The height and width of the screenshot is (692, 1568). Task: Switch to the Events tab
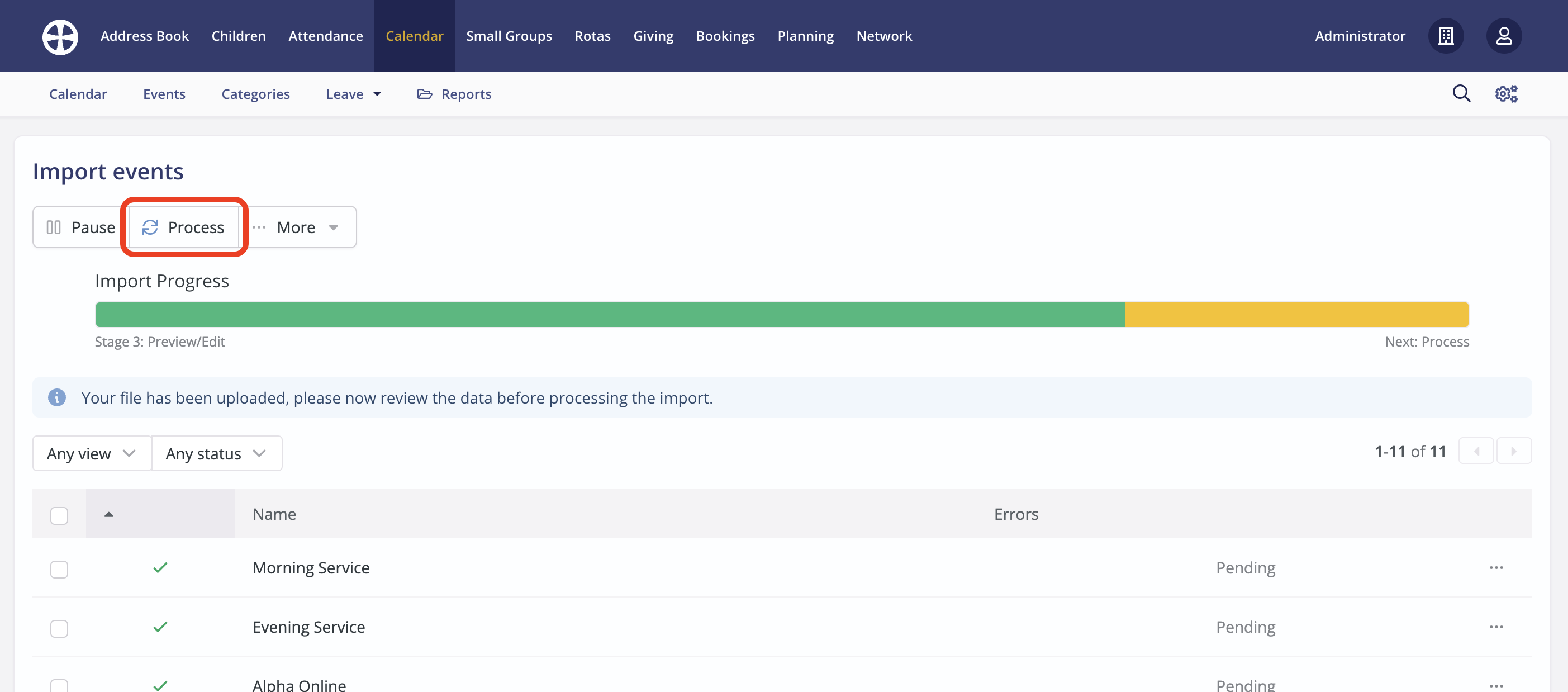(164, 94)
